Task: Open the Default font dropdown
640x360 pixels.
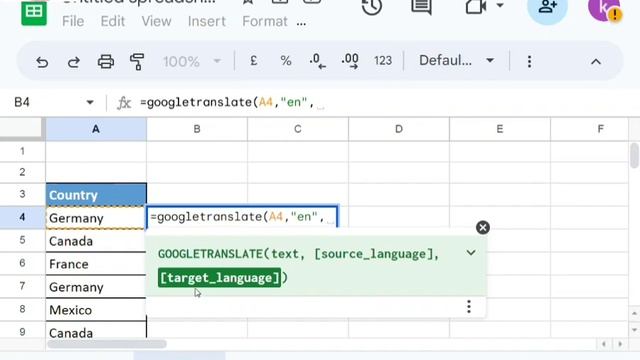Action: (456, 61)
